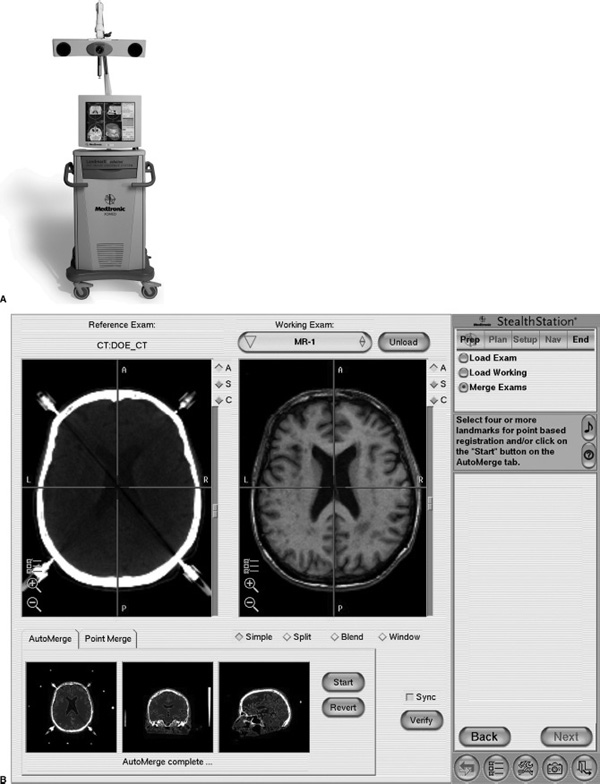Viewport: 600px width, 784px height.
Task: Select the Load Exam radio button
Action: [464, 357]
